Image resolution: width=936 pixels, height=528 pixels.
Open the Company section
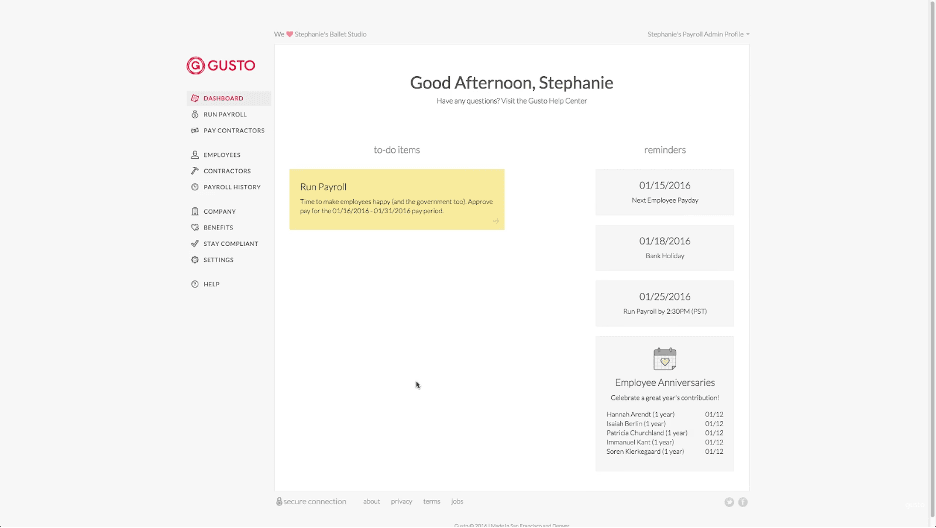point(229,211)
